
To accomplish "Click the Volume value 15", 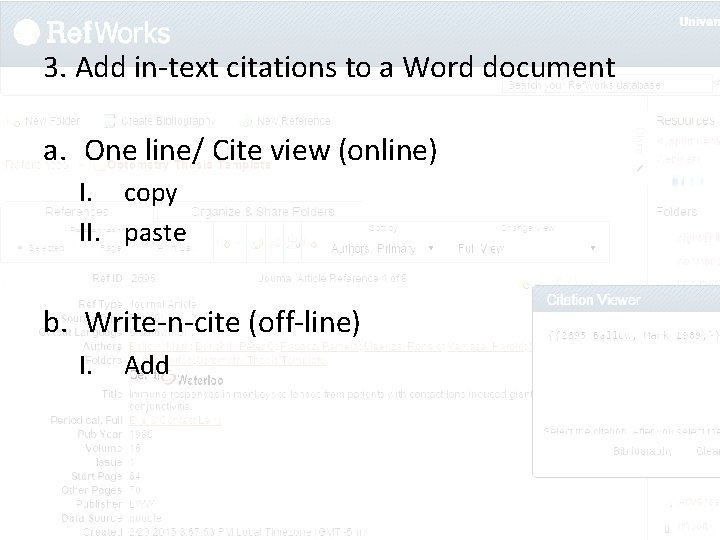I will tap(136, 448).
